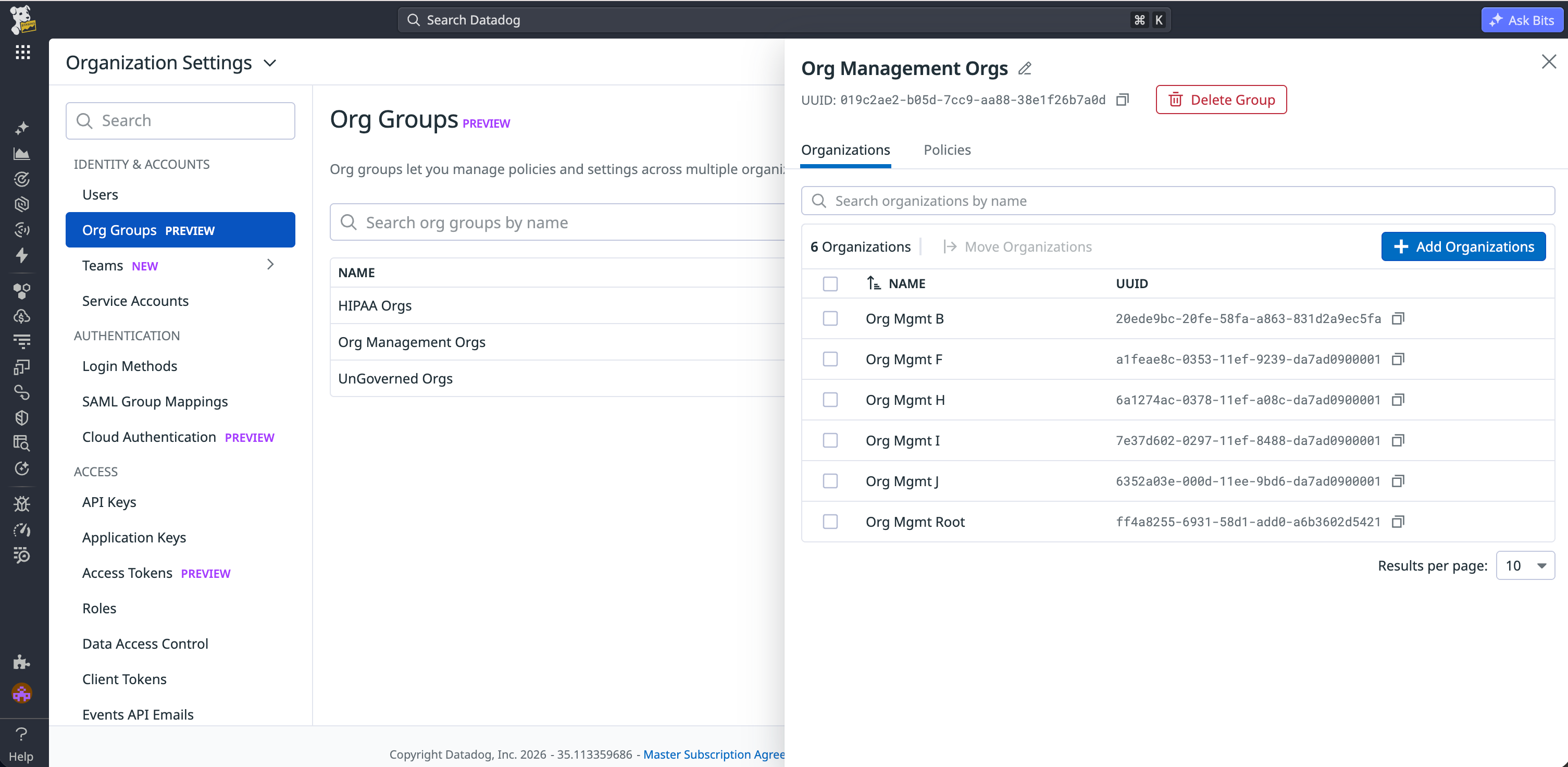Open the Master Subscription Agreement link
This screenshot has width=1568, height=767.
click(714, 754)
